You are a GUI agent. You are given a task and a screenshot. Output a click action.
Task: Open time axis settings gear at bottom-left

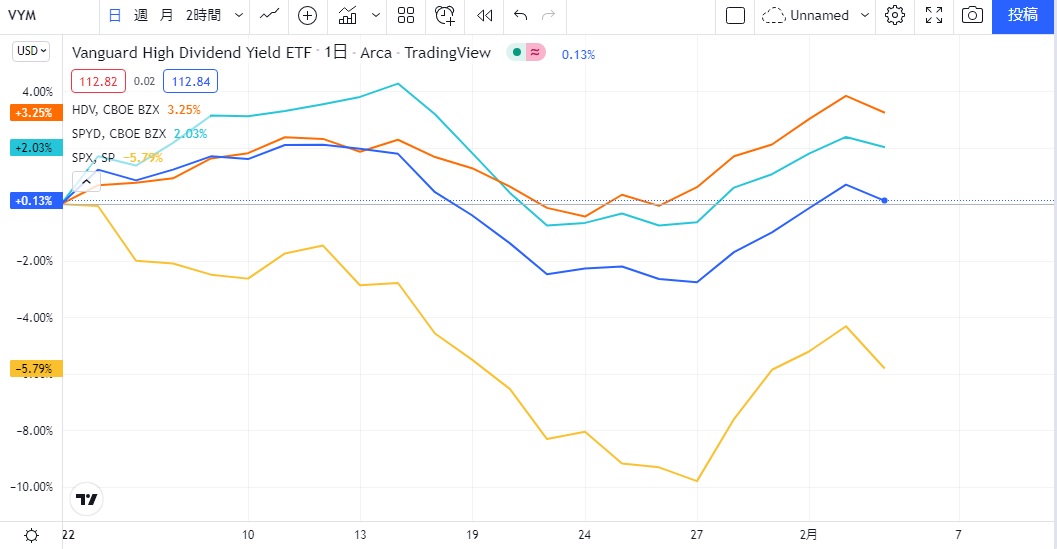(31, 536)
